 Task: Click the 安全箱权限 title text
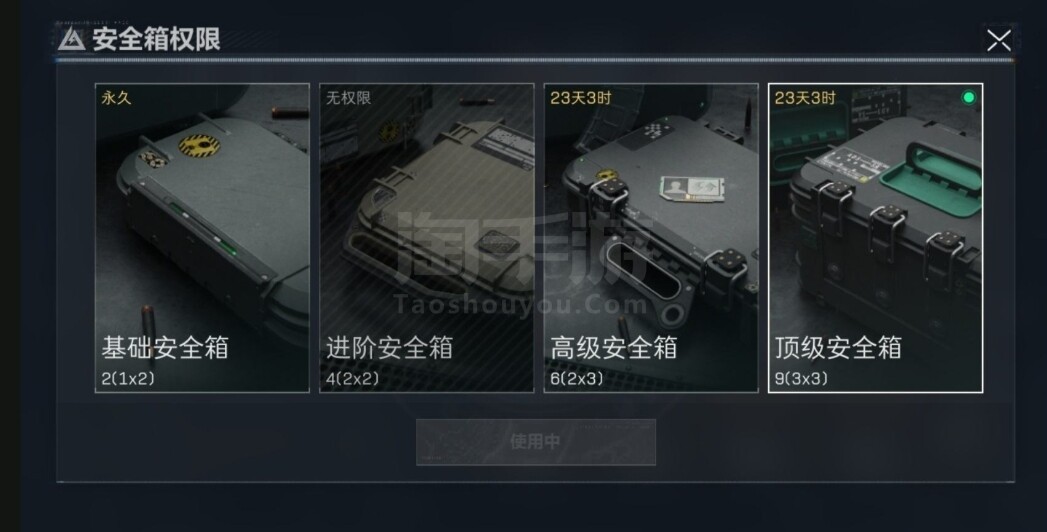click(156, 39)
